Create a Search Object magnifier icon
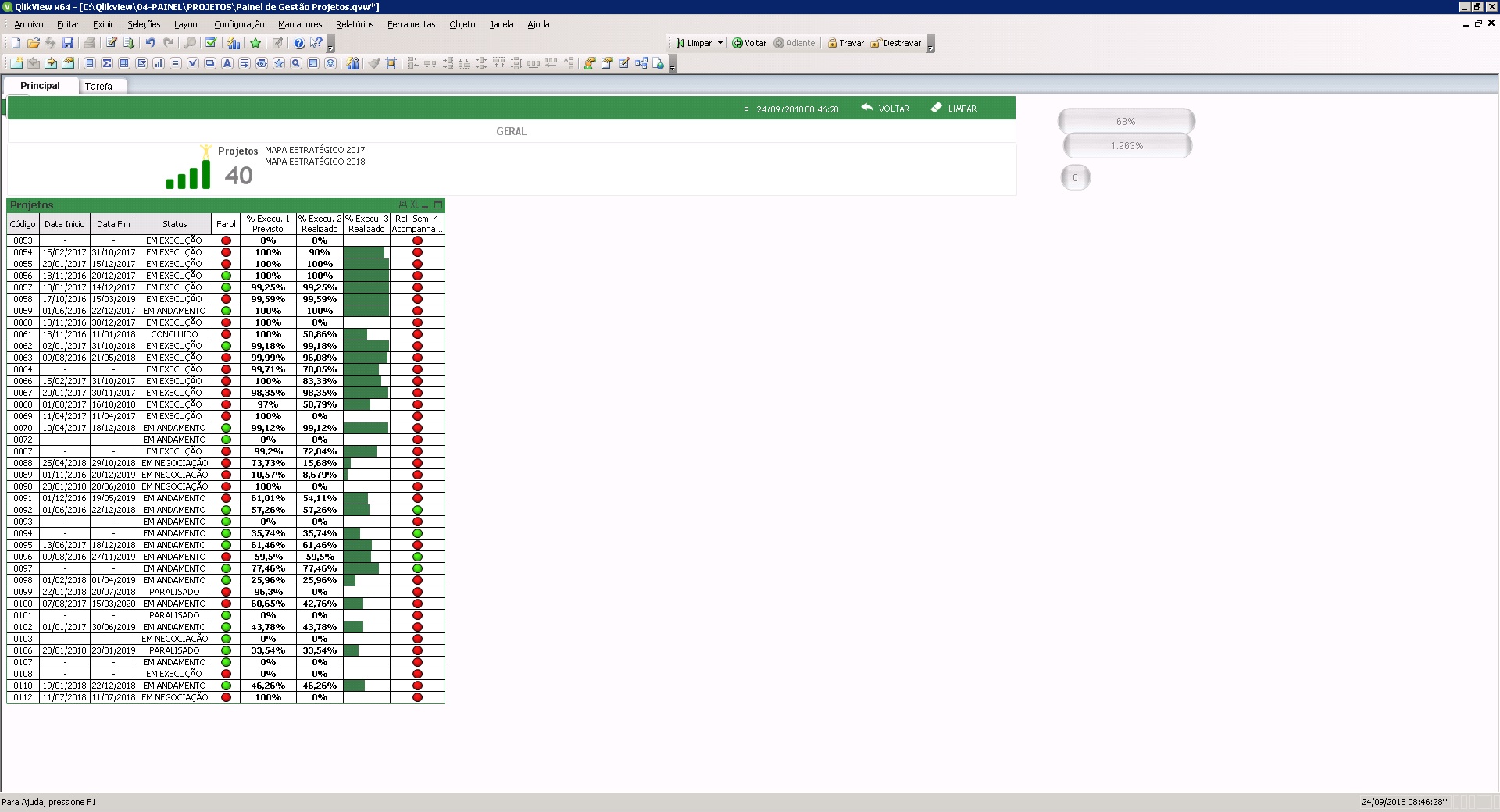Screen dimensions: 1500x812 click(x=296, y=63)
